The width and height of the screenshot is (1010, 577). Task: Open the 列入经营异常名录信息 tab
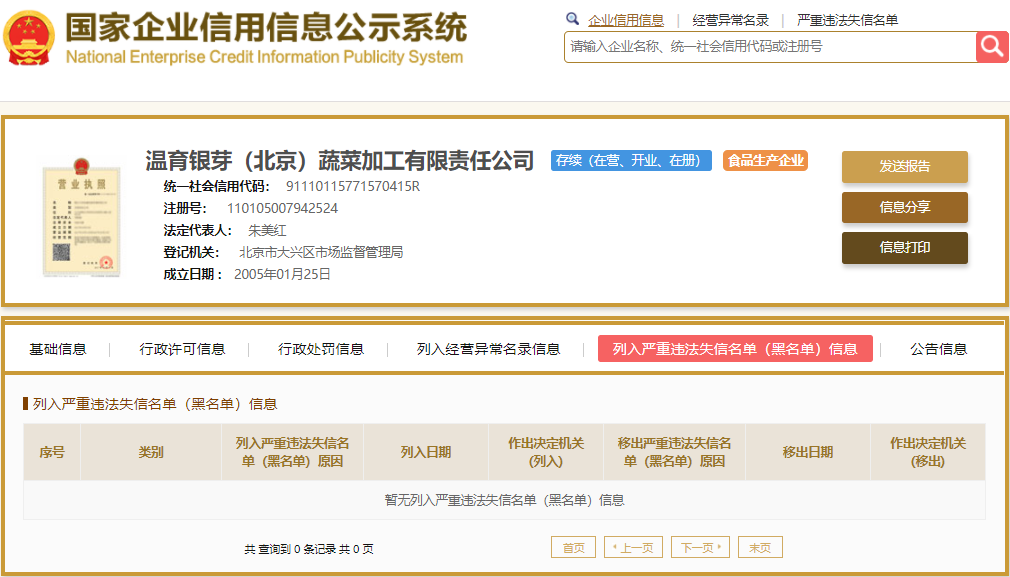pos(488,349)
